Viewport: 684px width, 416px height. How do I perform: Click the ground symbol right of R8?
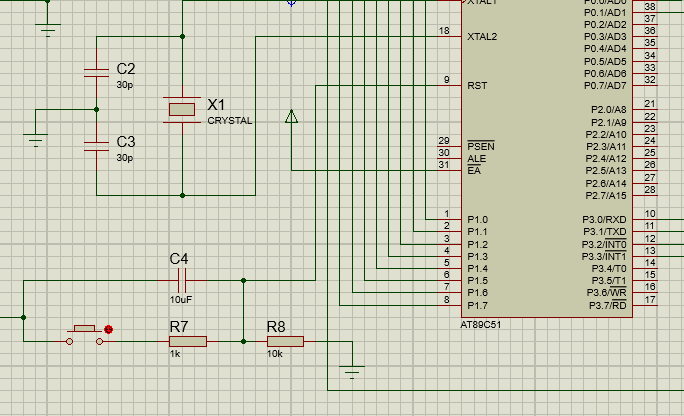point(351,373)
